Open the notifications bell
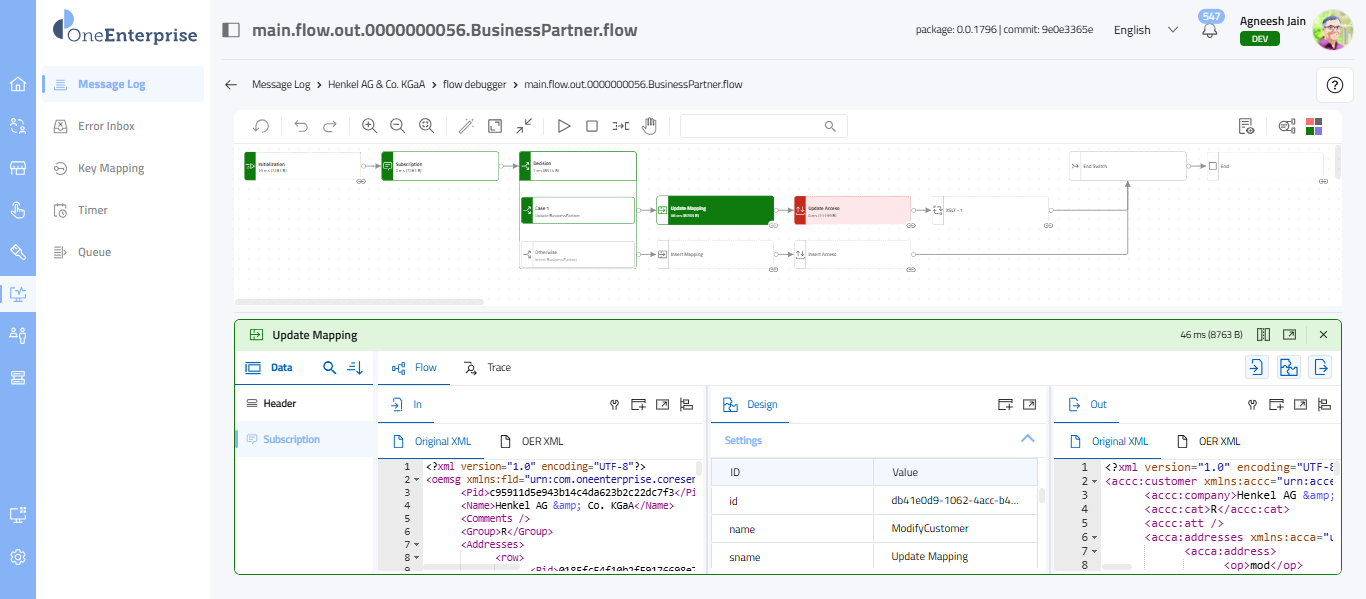This screenshot has height=599, width=1366. coord(1210,30)
